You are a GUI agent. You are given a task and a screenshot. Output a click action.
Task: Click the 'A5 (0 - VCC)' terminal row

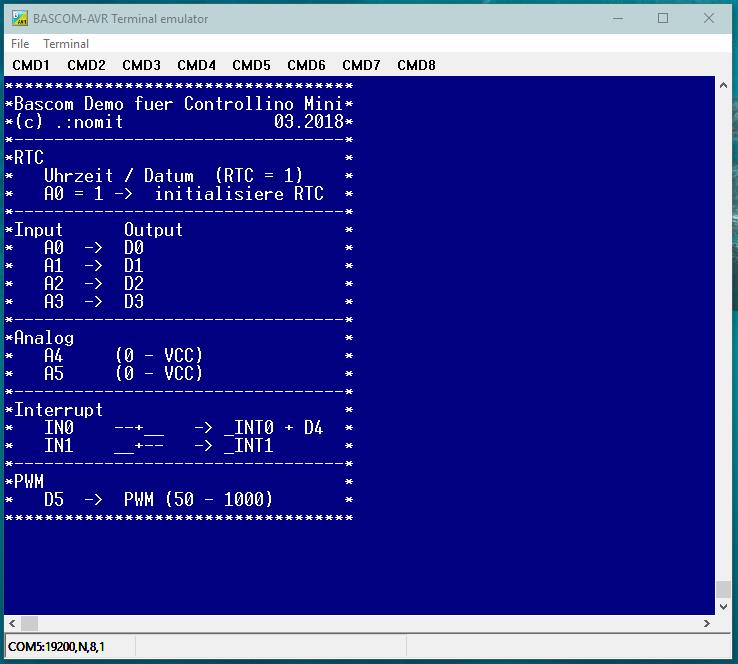[123, 373]
